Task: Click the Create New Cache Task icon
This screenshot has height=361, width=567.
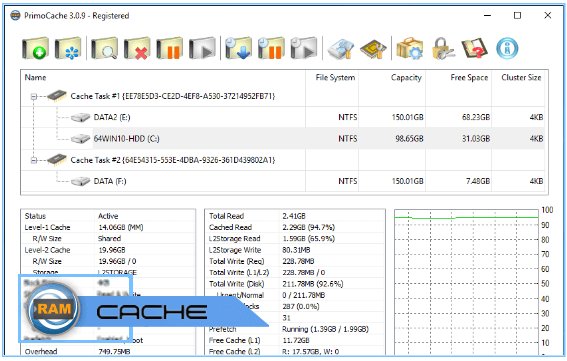Action: pos(35,48)
